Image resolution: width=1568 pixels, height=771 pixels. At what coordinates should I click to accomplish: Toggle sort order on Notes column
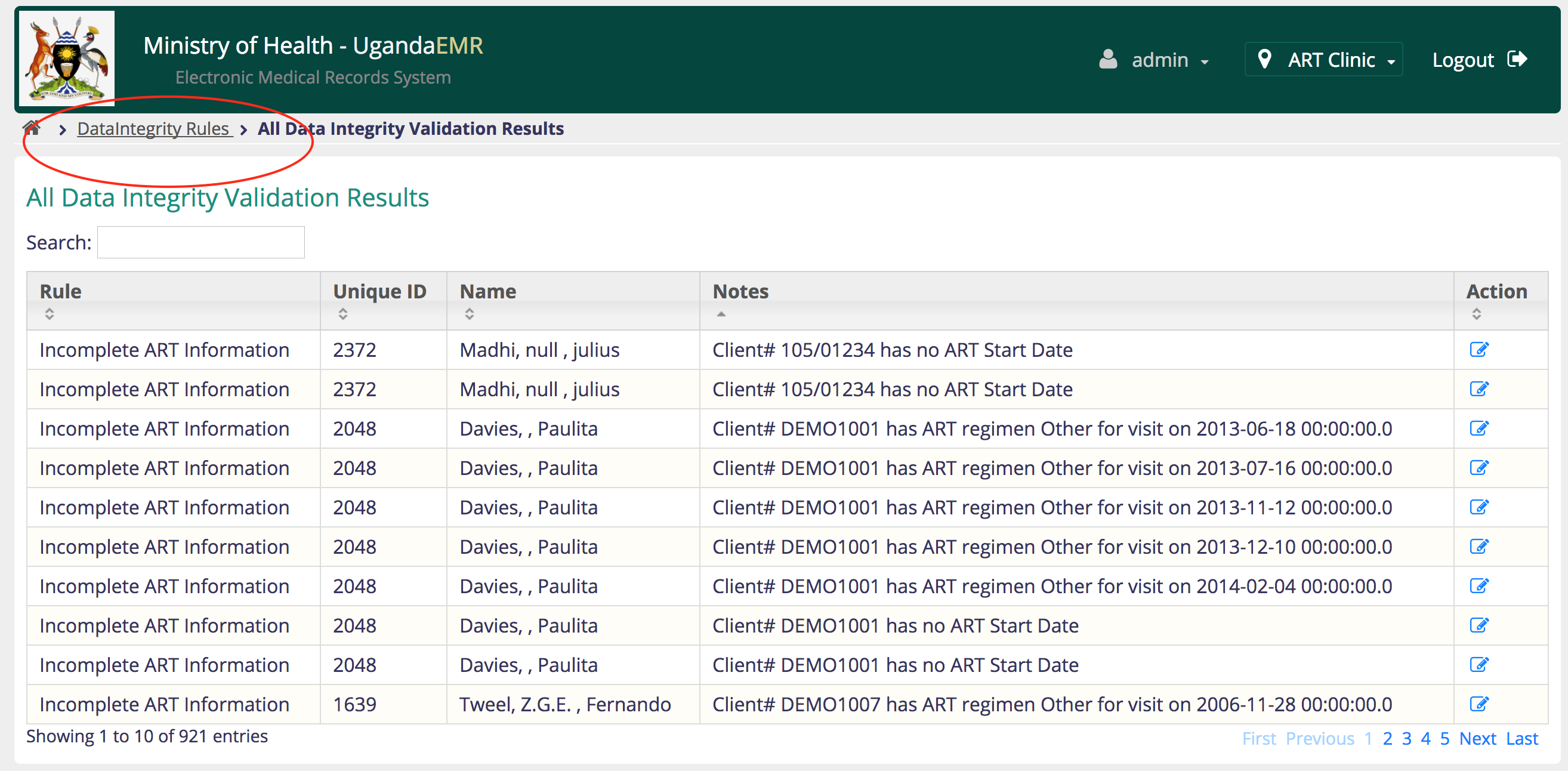(x=740, y=291)
